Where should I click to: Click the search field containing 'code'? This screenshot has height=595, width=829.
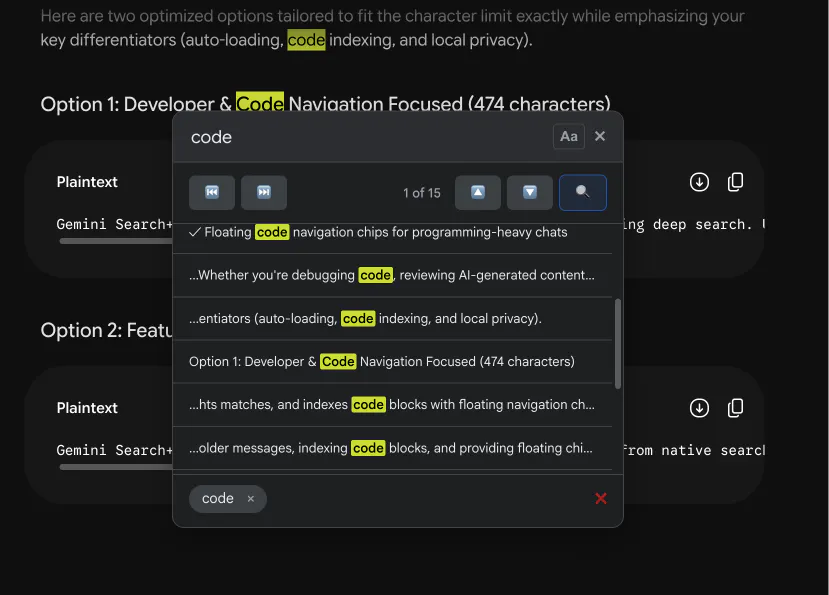(x=367, y=137)
